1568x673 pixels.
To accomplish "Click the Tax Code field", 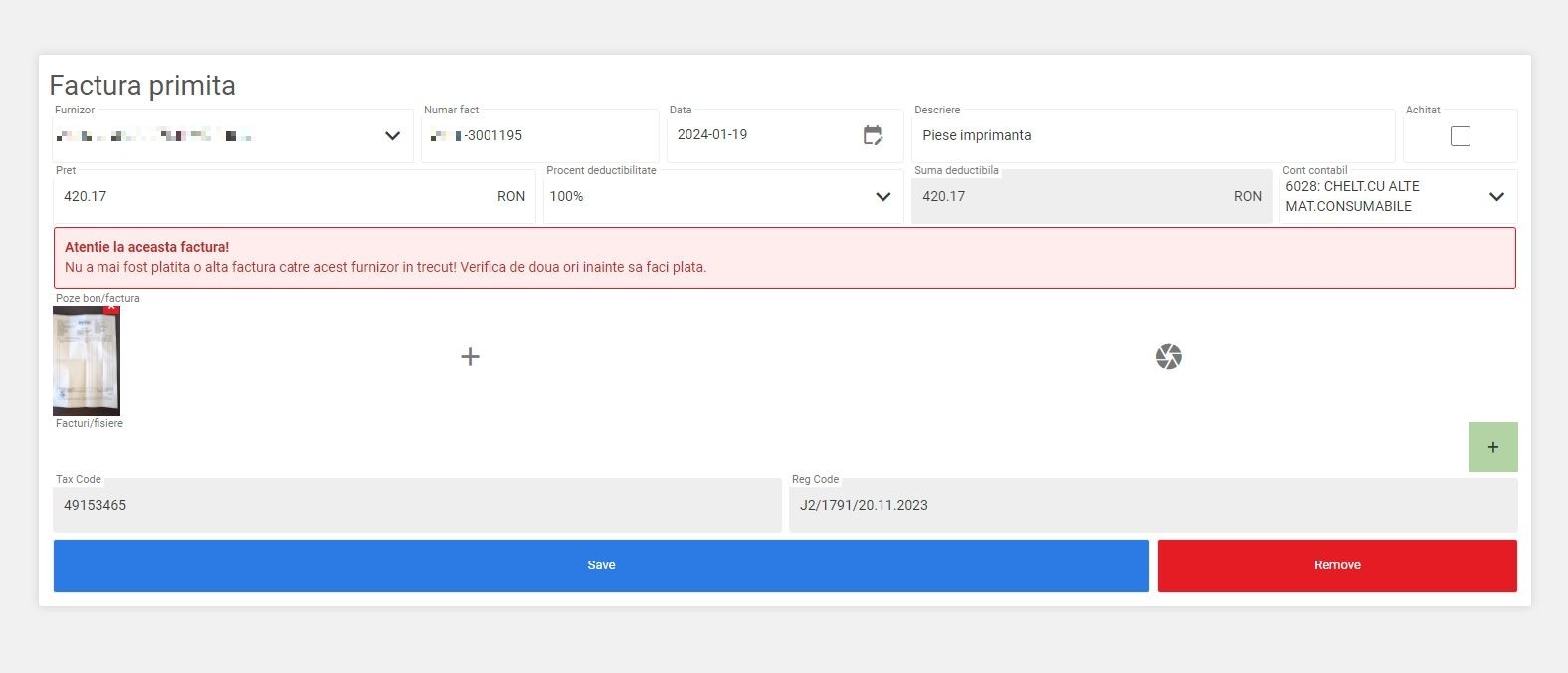I will 417,506.
